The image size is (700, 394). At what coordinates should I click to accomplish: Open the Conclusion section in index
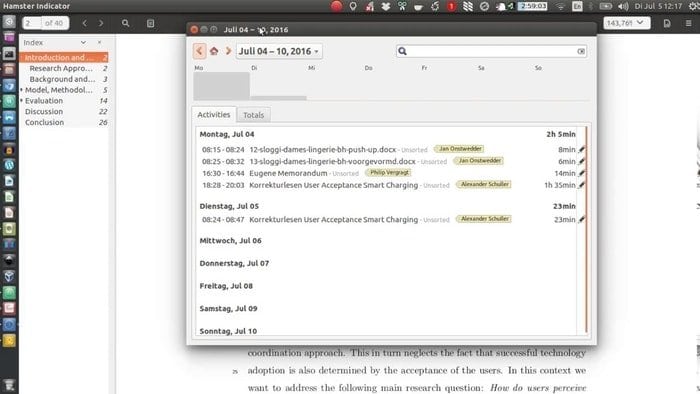(x=44, y=122)
